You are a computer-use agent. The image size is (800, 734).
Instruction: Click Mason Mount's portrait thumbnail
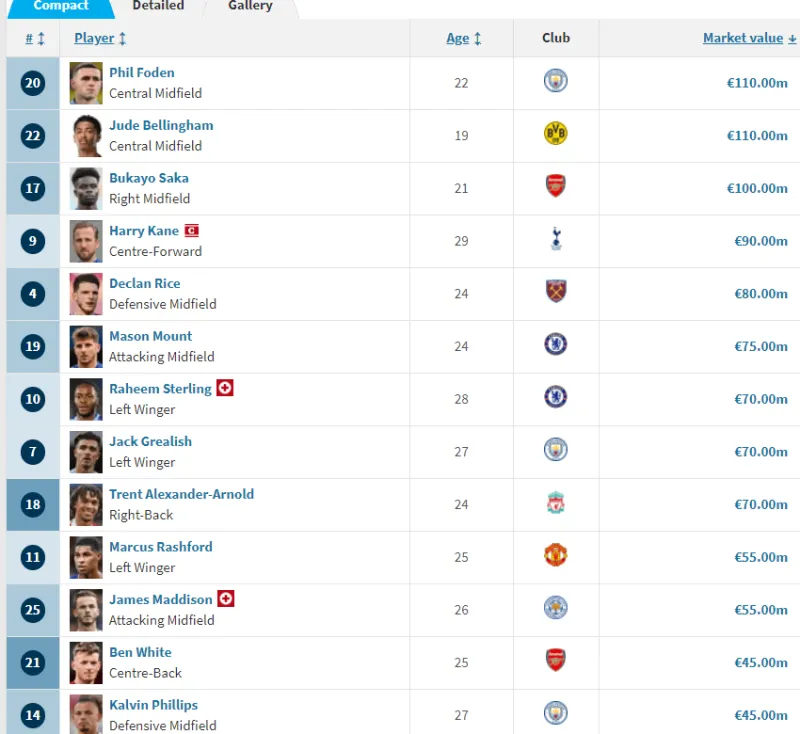[86, 347]
